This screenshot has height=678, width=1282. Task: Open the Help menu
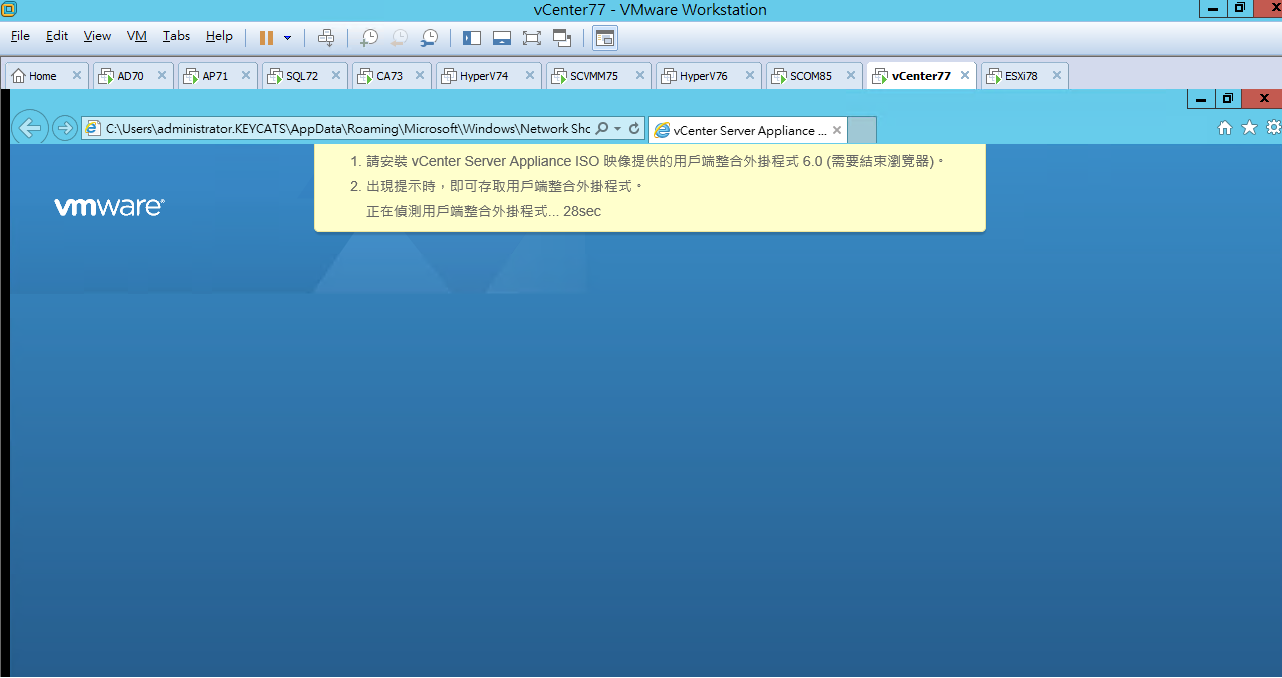pyautogui.click(x=219, y=36)
